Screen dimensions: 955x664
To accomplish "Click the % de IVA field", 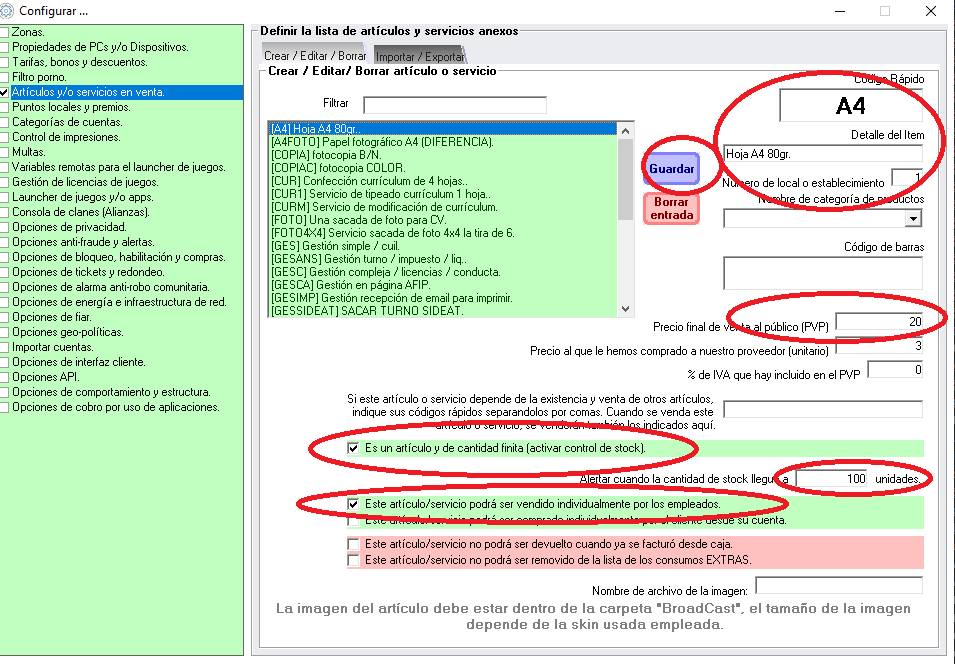I will [895, 369].
